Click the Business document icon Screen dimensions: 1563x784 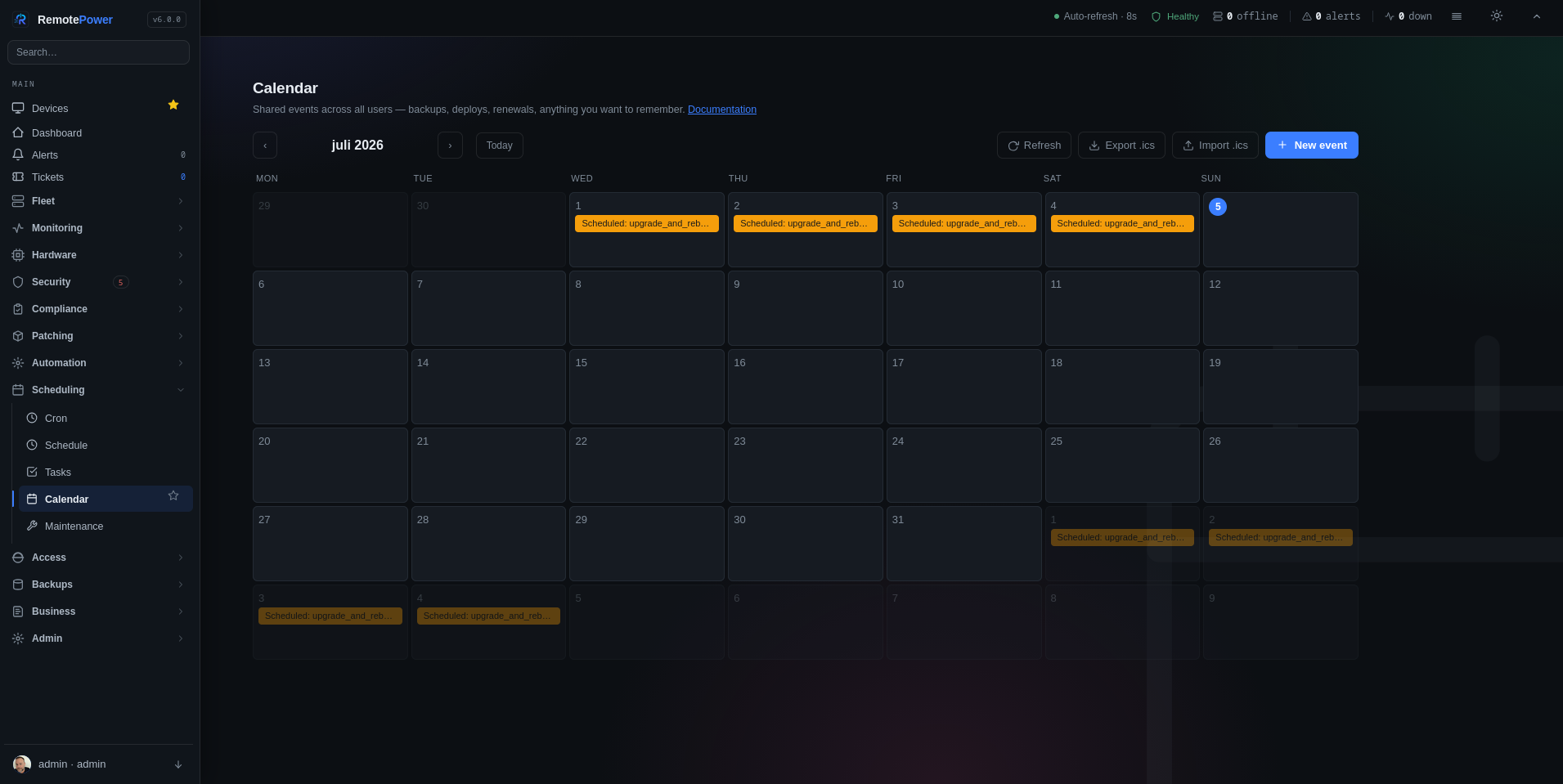pos(18,612)
